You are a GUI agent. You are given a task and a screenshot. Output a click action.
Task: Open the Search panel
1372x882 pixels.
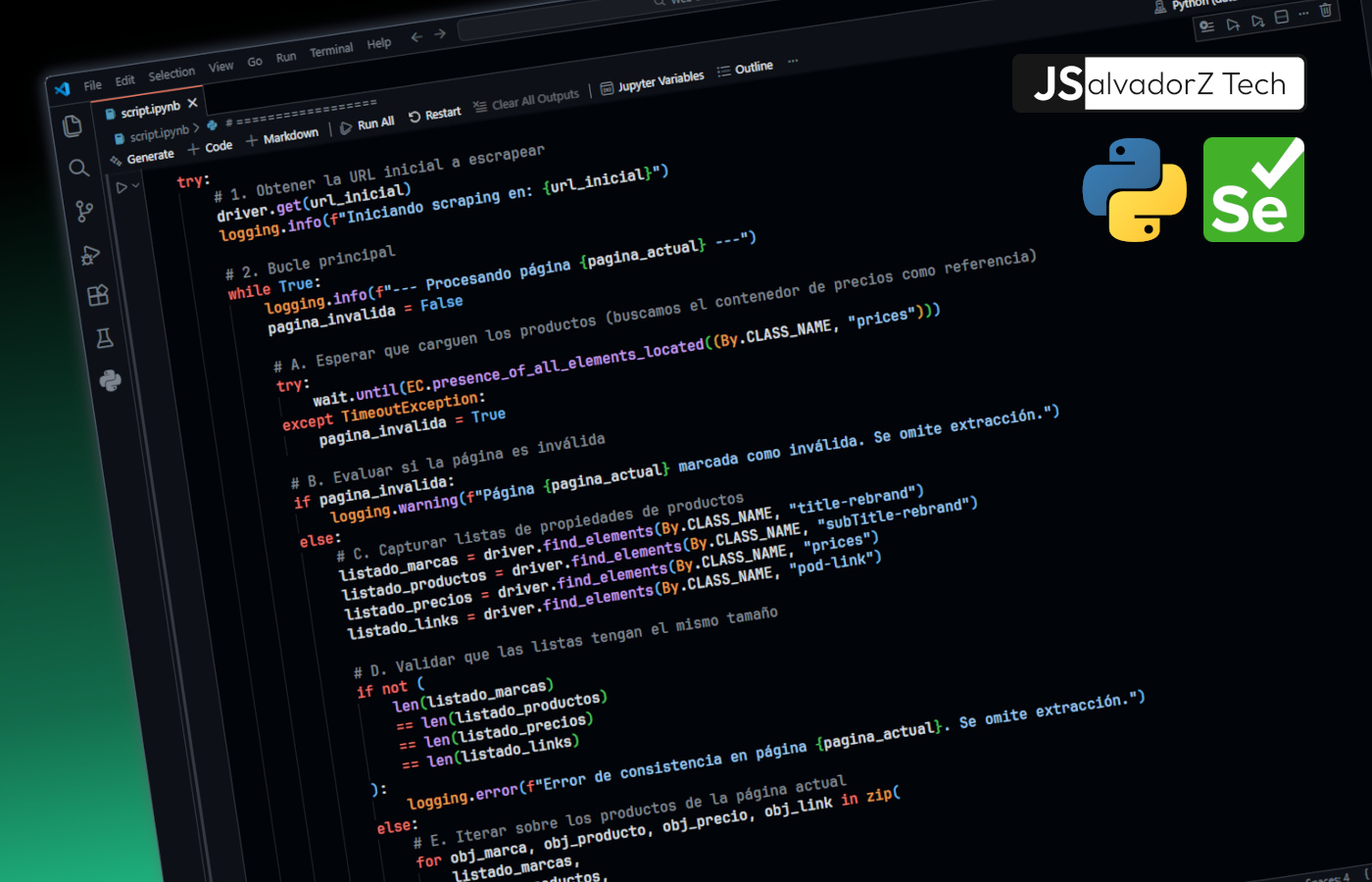(79, 169)
